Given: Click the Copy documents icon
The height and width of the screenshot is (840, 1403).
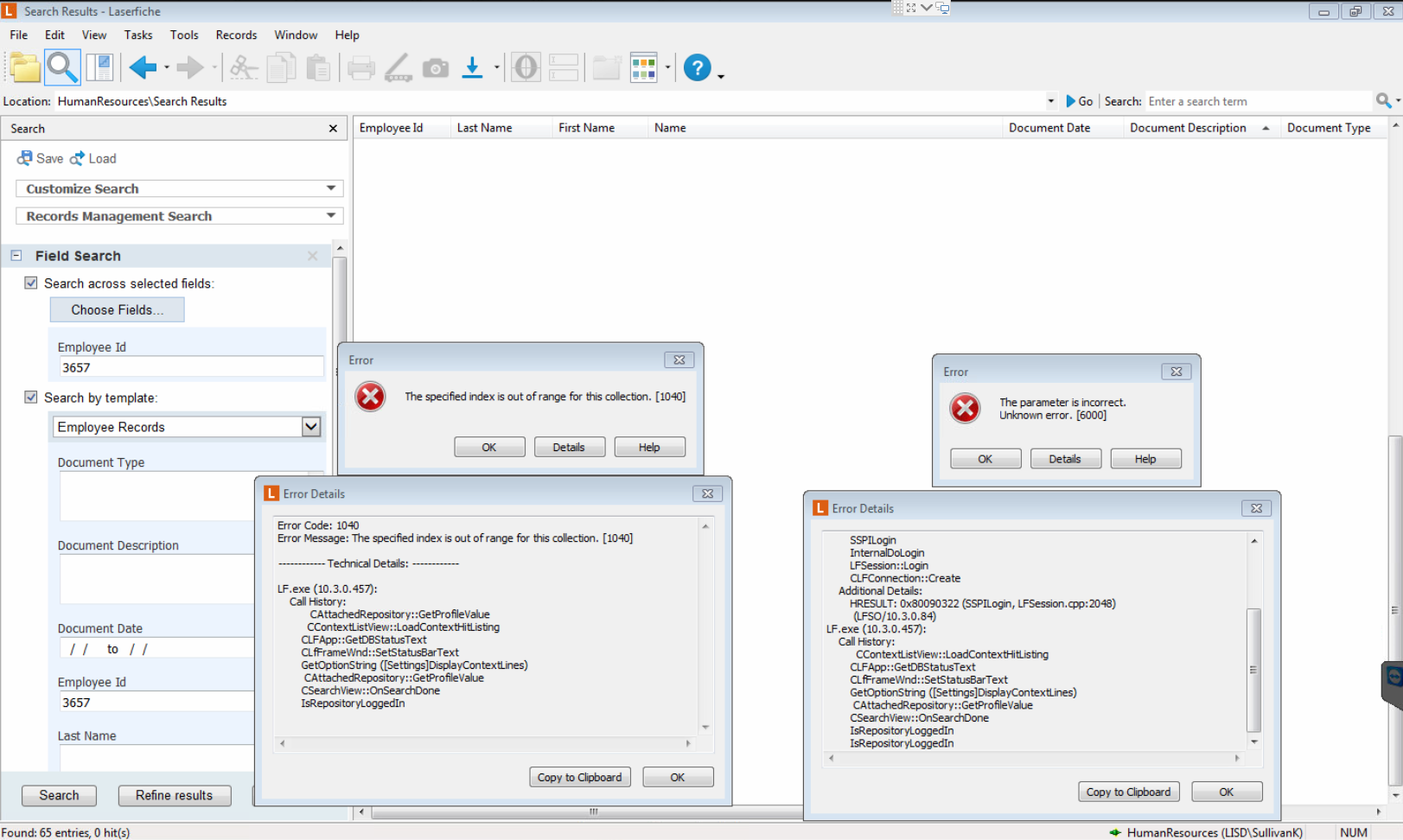Looking at the screenshot, I should pyautogui.click(x=281, y=67).
